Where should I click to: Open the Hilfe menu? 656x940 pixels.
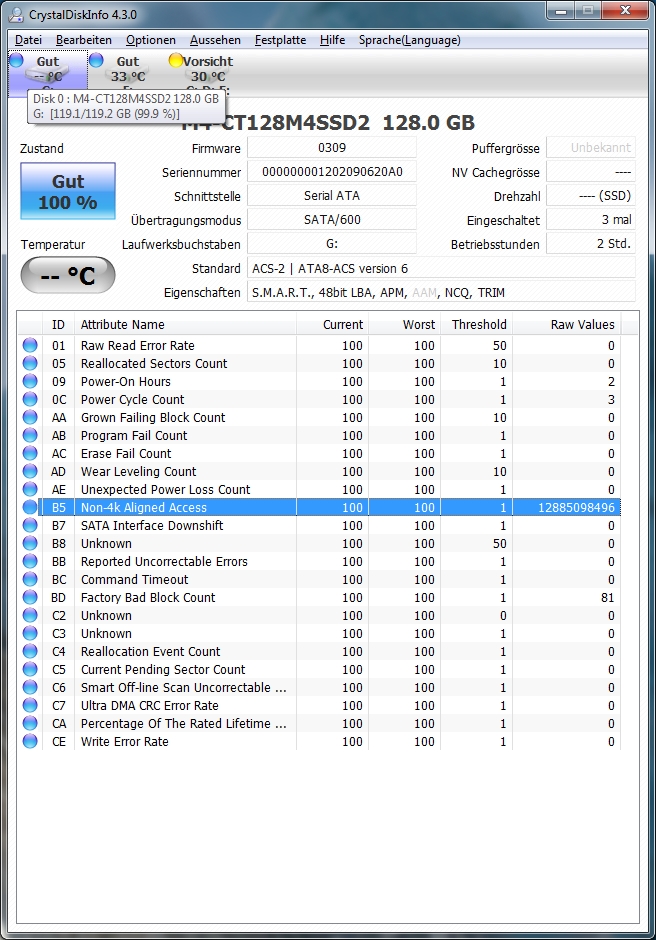pyautogui.click(x=332, y=40)
